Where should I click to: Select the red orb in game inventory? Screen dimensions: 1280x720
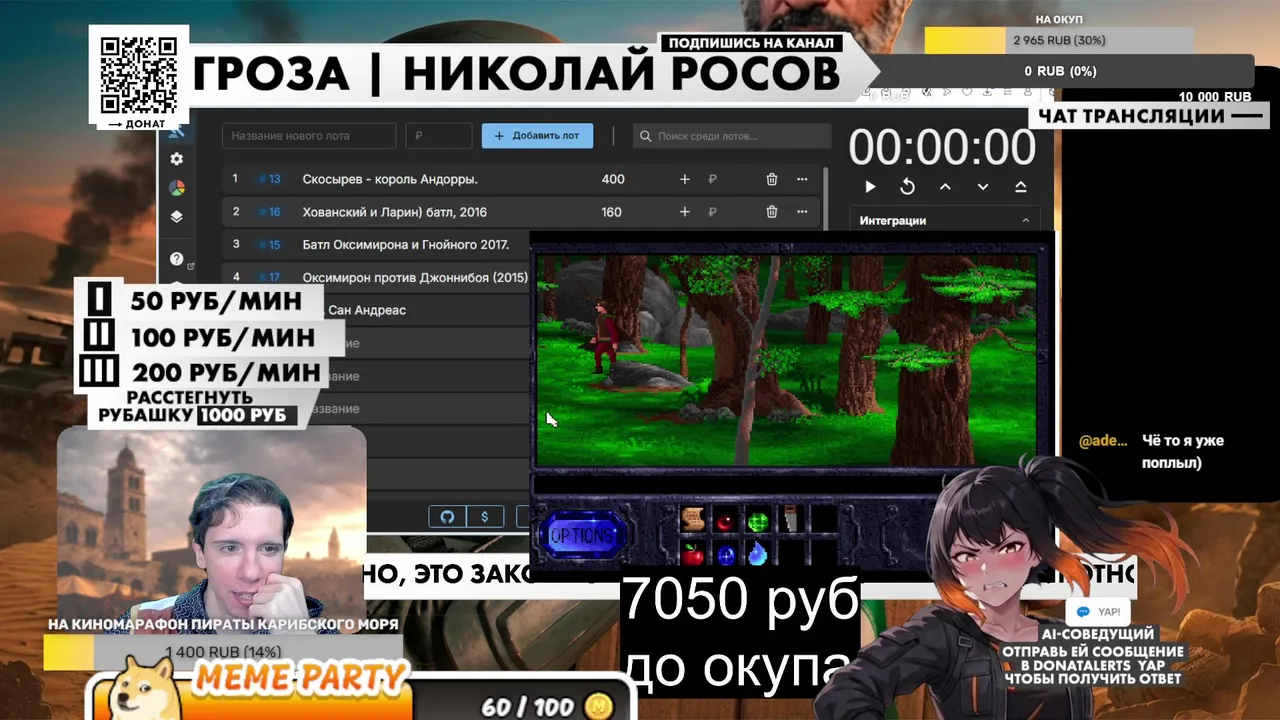[725, 522]
